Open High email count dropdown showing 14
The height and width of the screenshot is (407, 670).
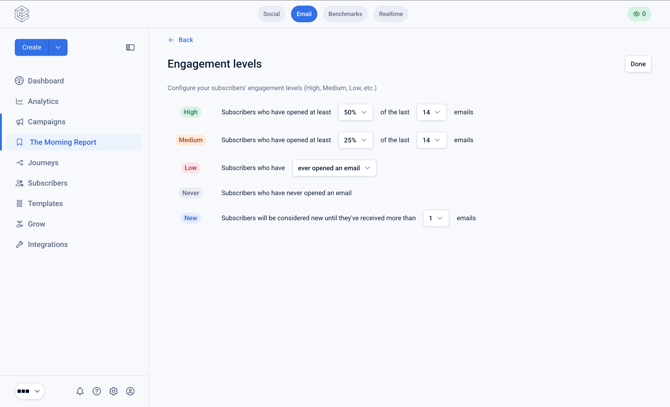click(432, 112)
